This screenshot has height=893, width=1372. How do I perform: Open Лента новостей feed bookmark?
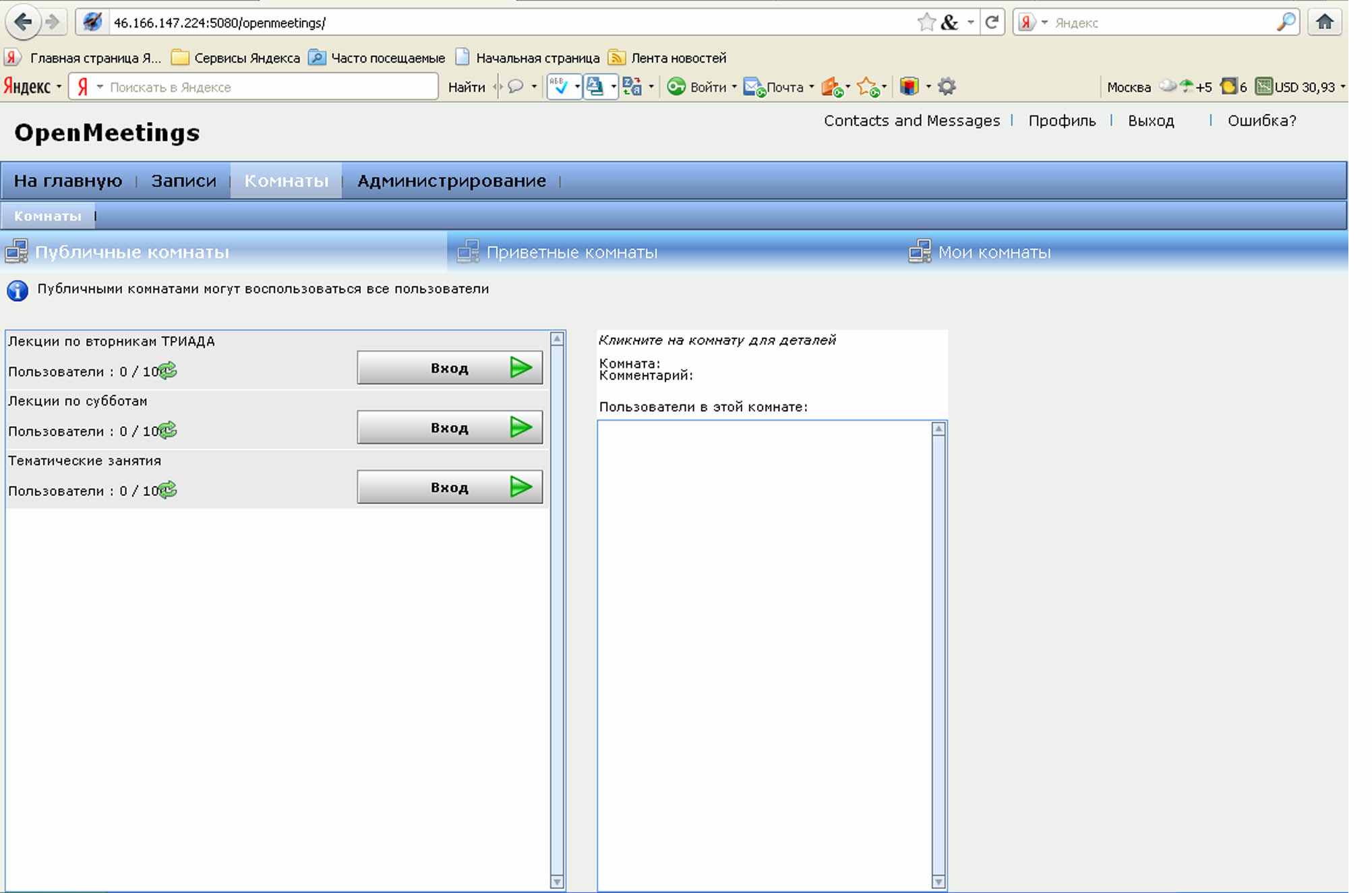coord(667,58)
